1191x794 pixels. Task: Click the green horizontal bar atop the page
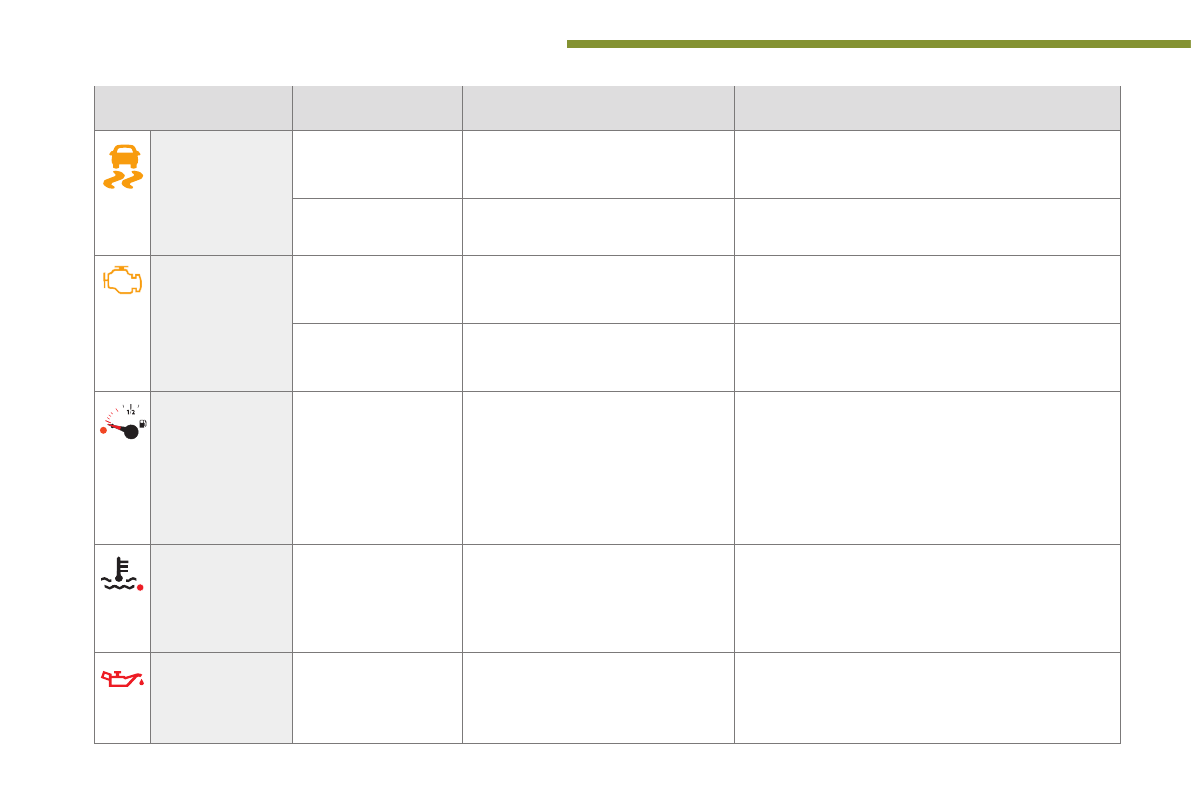878,44
